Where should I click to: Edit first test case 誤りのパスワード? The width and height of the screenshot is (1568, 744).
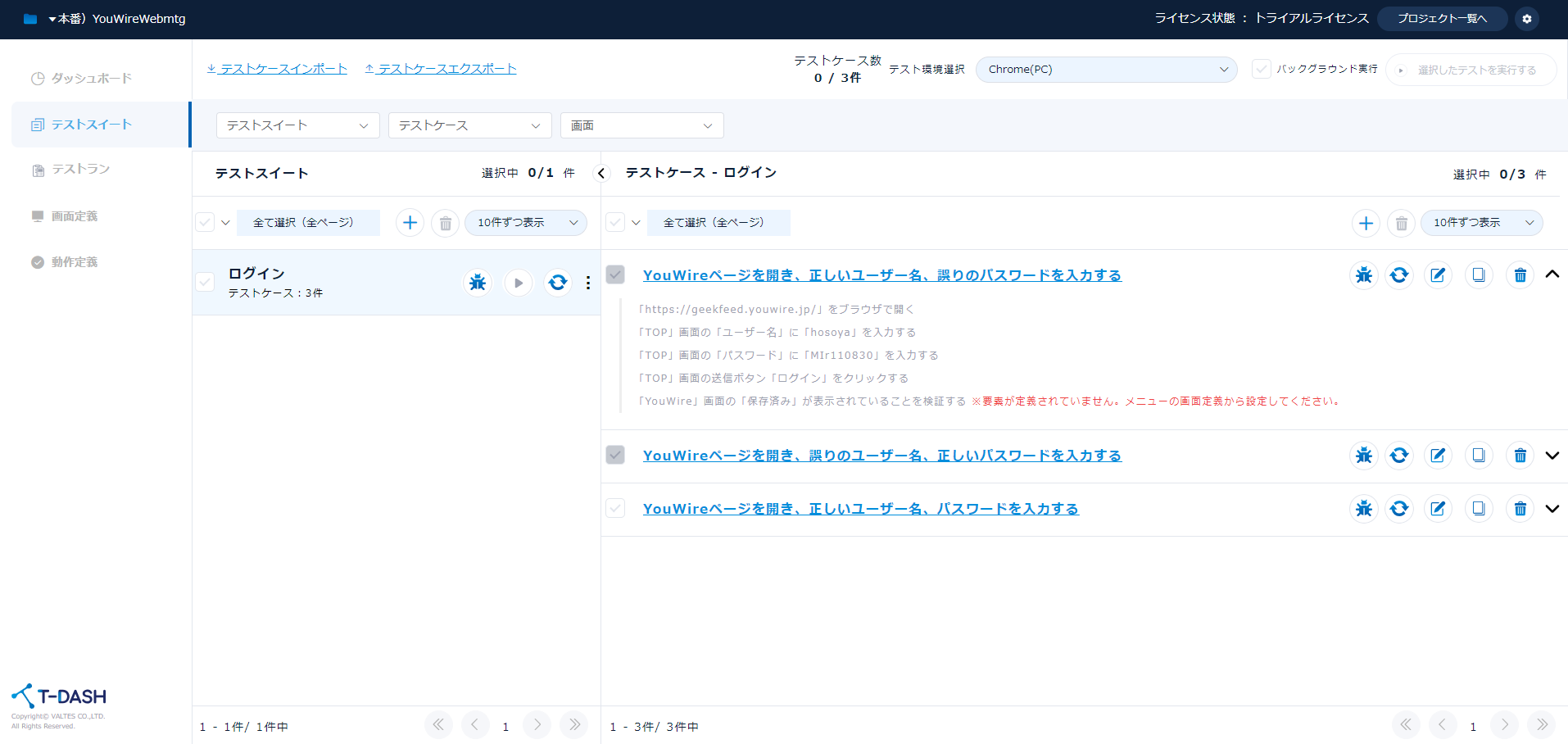1438,275
